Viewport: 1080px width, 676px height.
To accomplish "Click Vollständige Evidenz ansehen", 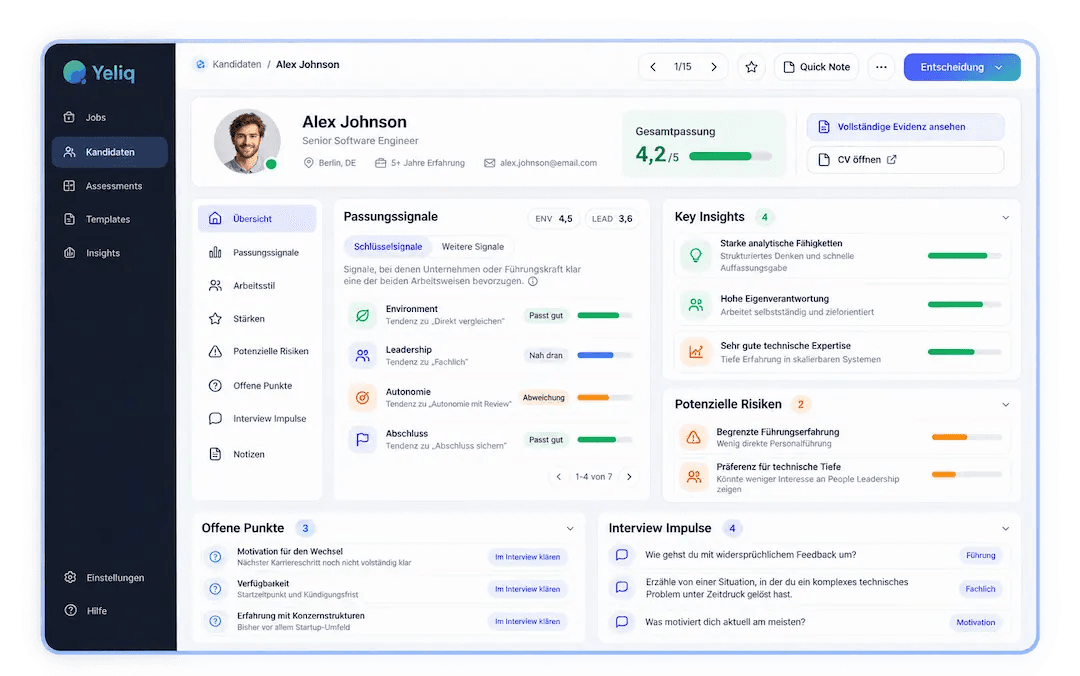I will [905, 127].
